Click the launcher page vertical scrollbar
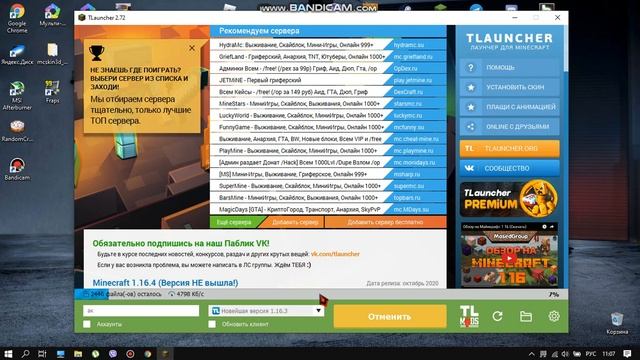 [x=566, y=49]
